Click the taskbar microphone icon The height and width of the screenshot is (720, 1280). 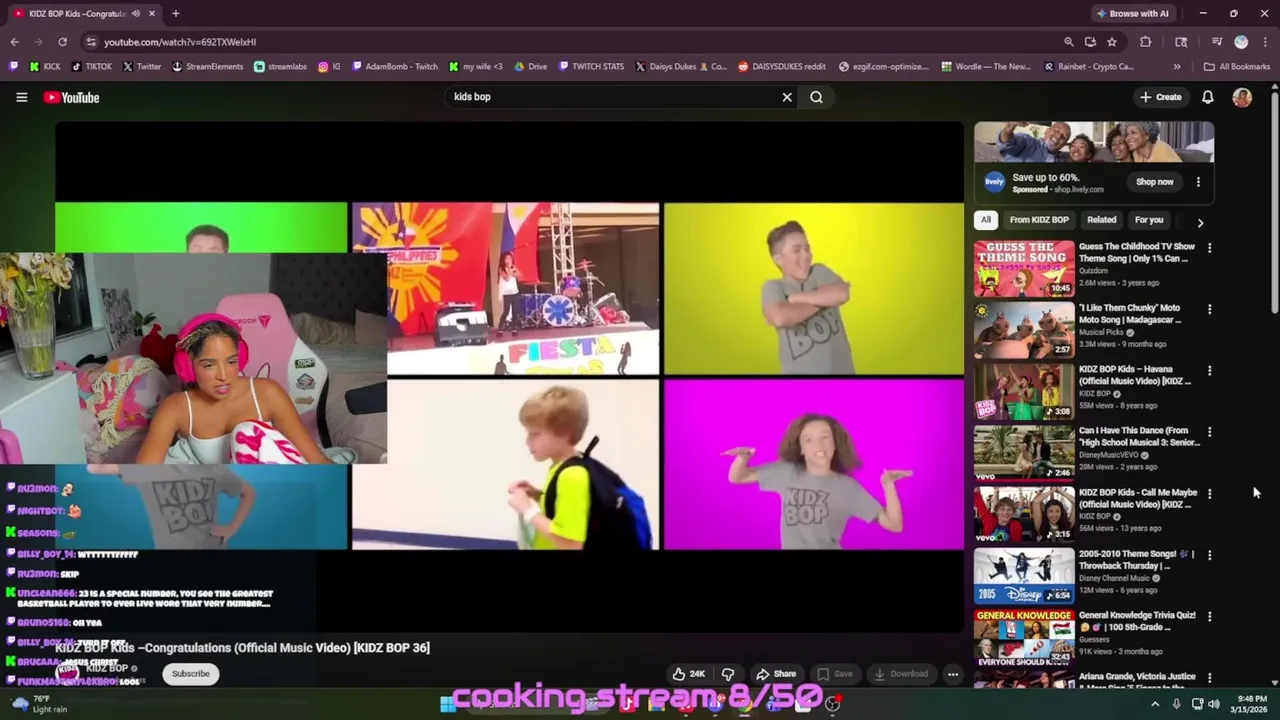click(1176, 704)
